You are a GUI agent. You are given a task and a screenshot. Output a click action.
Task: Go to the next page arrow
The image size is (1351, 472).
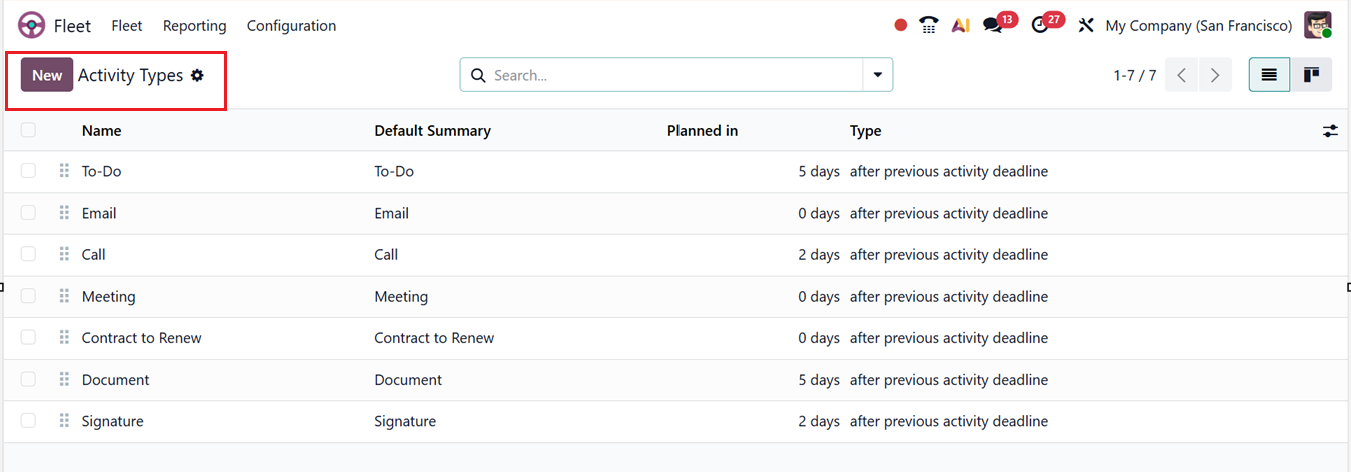1215,75
